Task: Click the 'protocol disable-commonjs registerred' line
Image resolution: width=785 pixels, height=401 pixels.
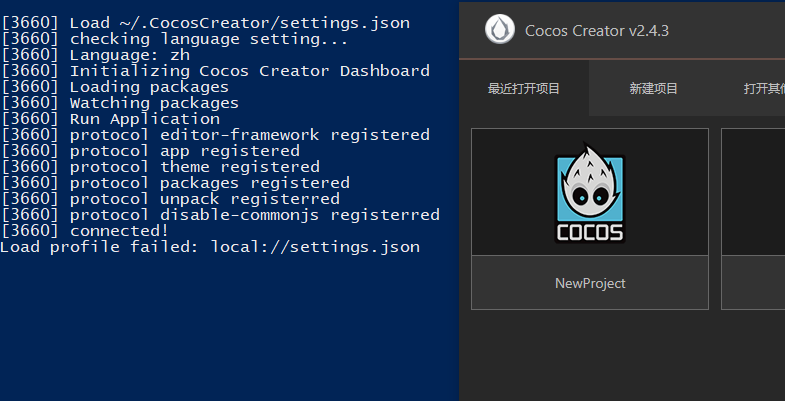Action: [220, 215]
